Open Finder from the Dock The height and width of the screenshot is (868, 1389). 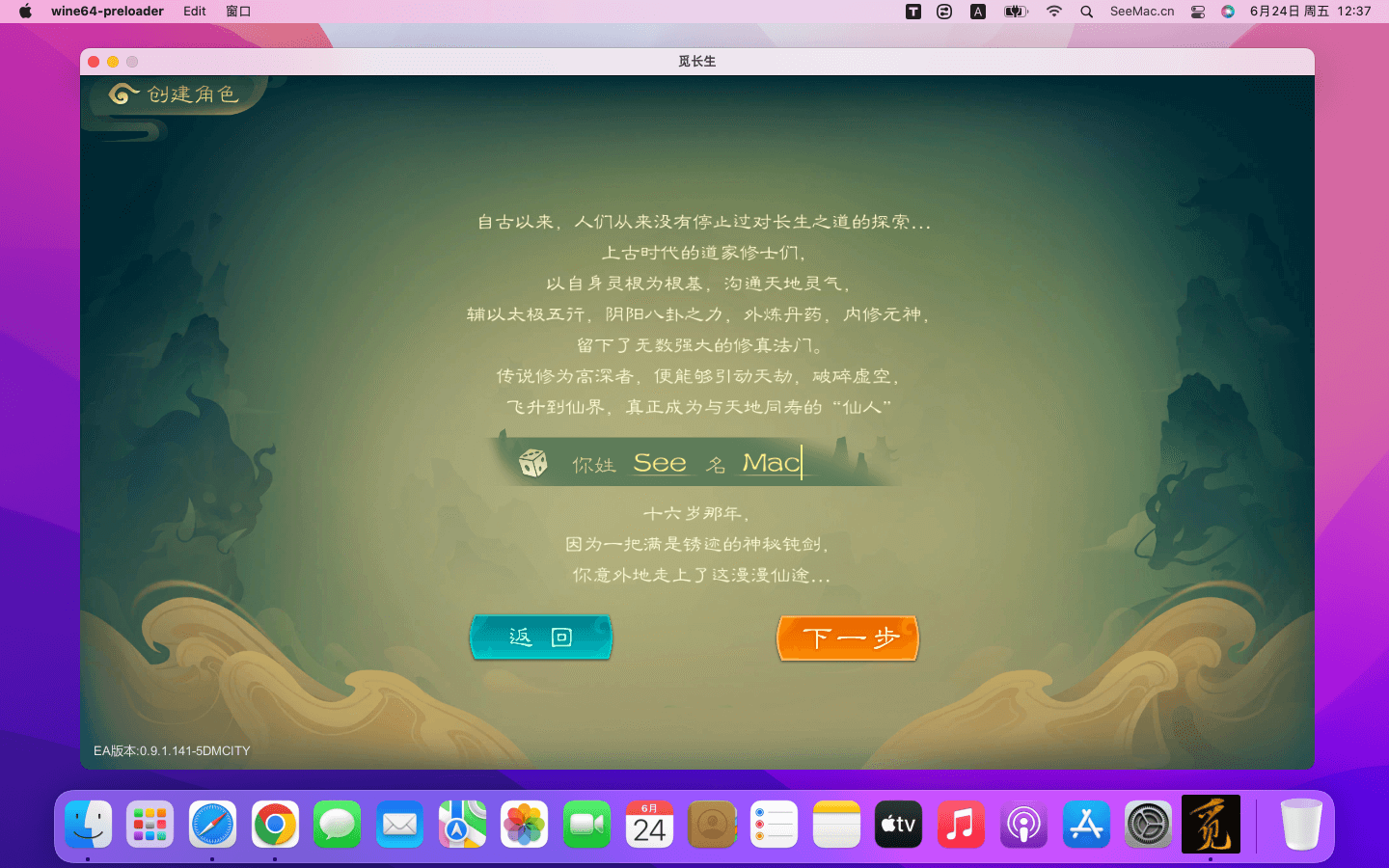click(89, 825)
